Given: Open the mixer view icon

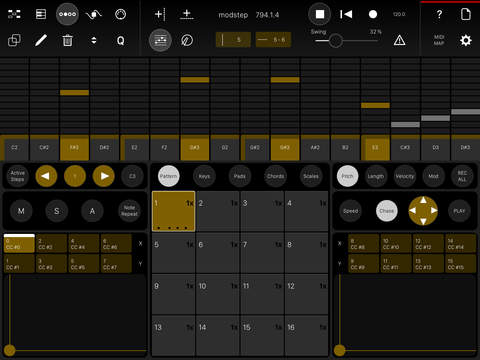Looking at the screenshot, I should click(41, 14).
